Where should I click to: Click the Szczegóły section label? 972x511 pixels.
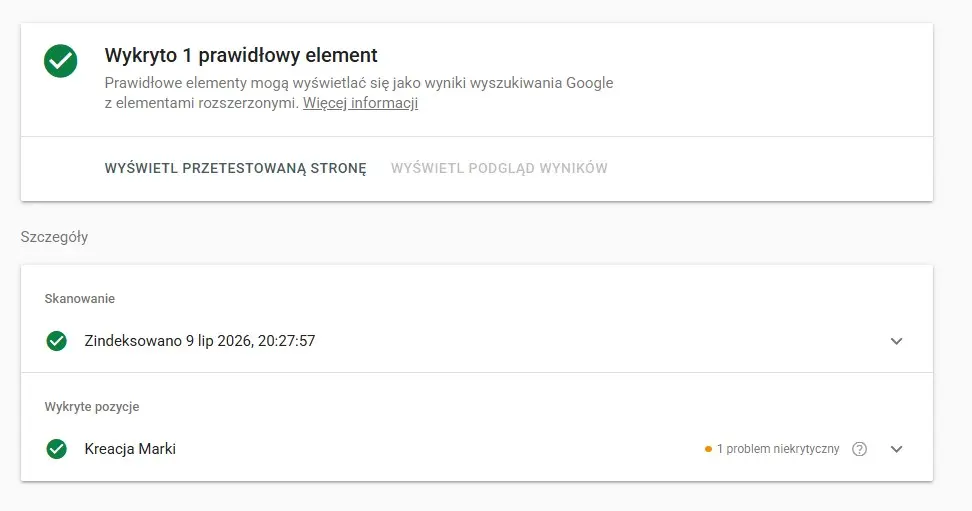54,237
